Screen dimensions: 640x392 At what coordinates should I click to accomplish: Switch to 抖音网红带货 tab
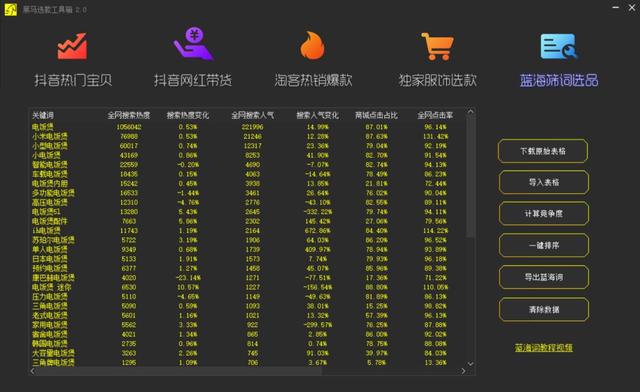click(x=193, y=80)
